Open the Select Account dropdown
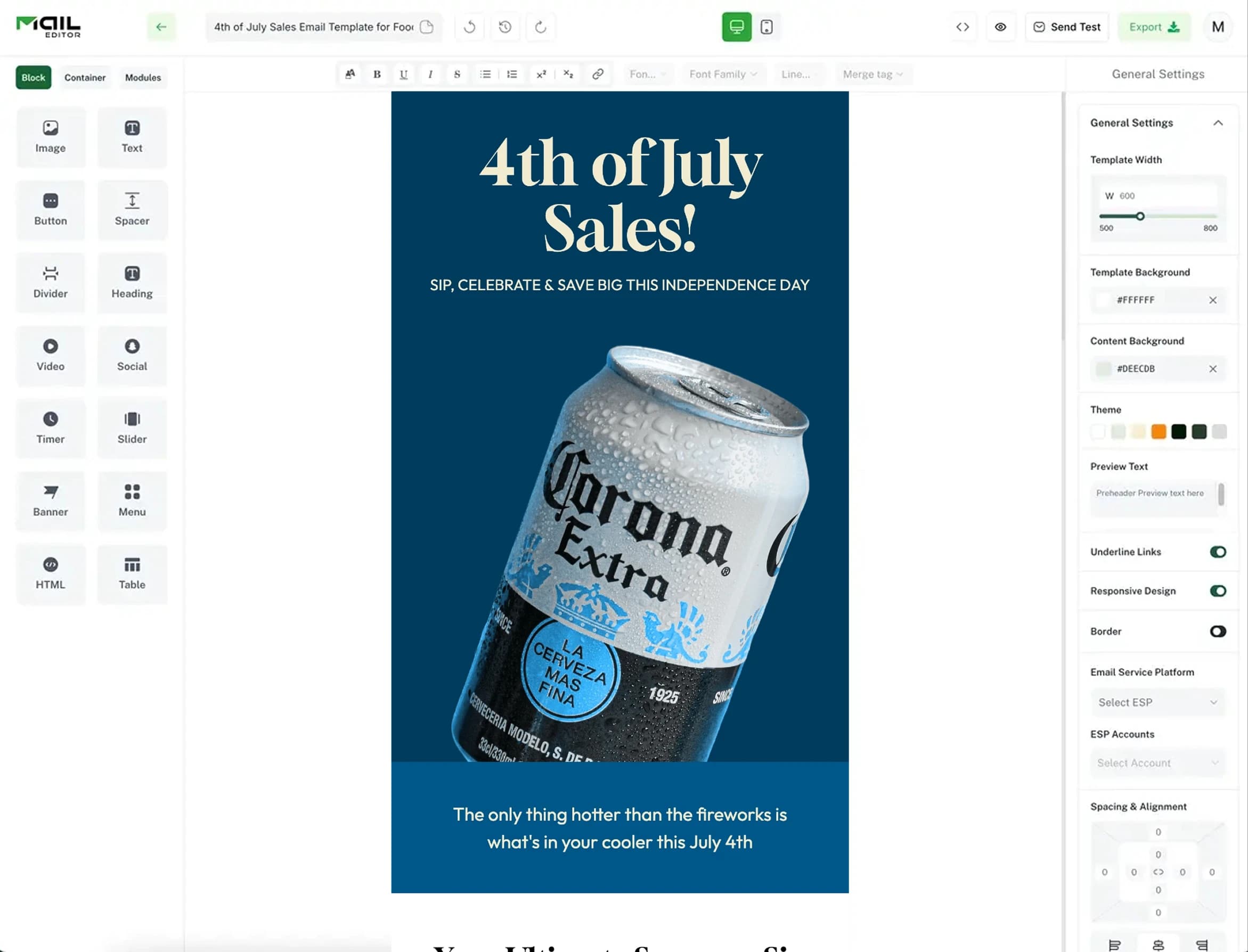The width and height of the screenshot is (1248, 952). click(x=1157, y=763)
